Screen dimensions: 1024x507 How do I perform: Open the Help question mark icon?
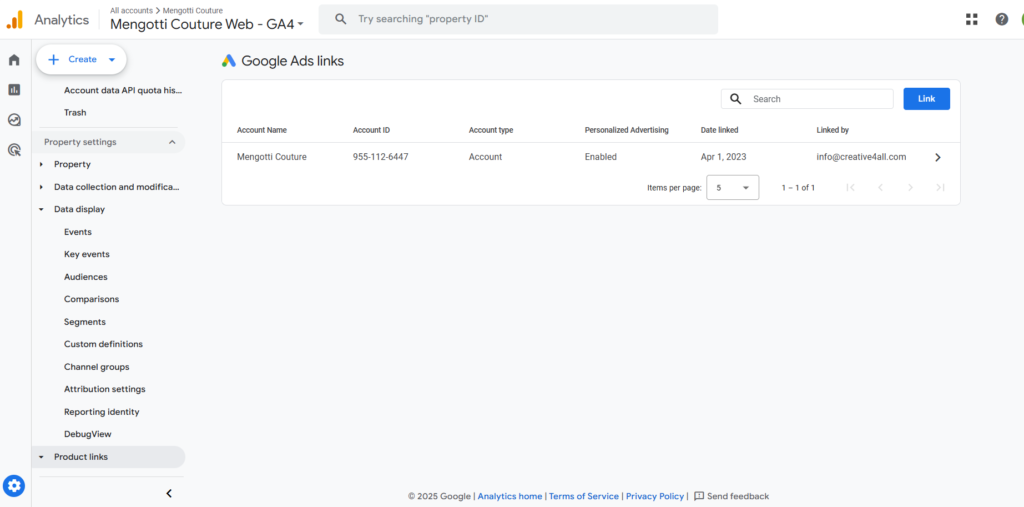tap(1002, 20)
